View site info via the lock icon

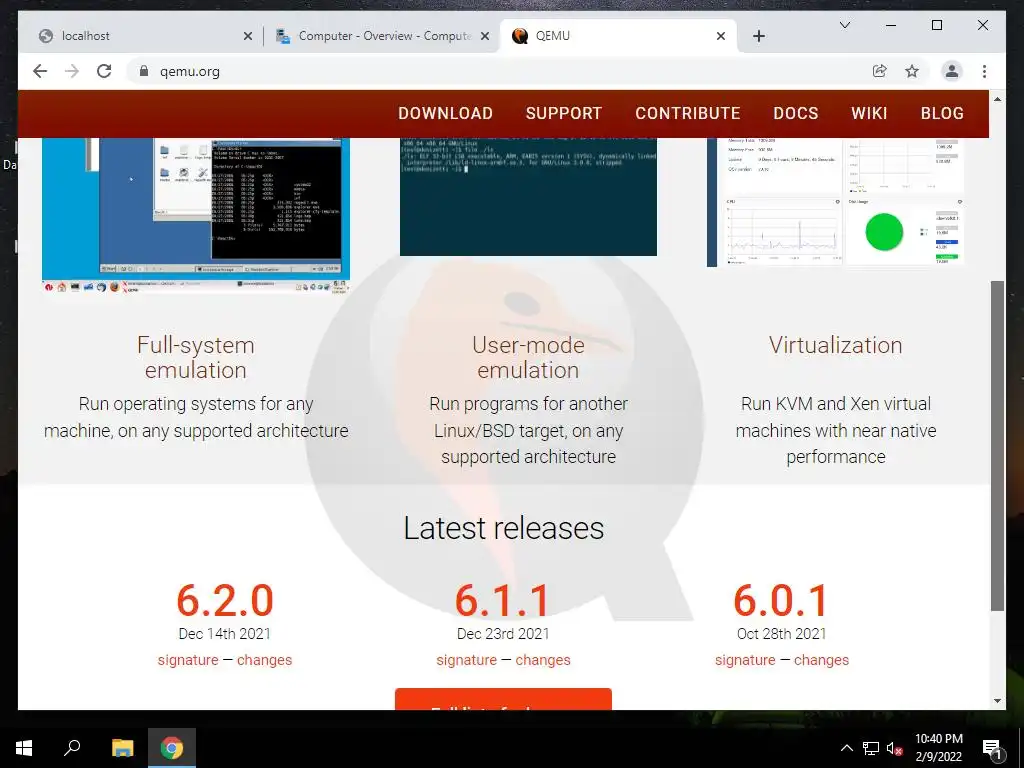(144, 71)
